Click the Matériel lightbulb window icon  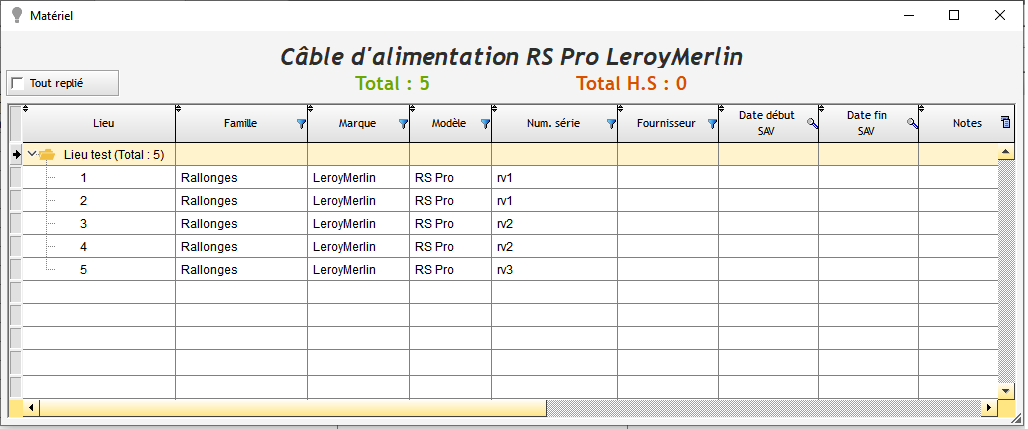[17, 14]
